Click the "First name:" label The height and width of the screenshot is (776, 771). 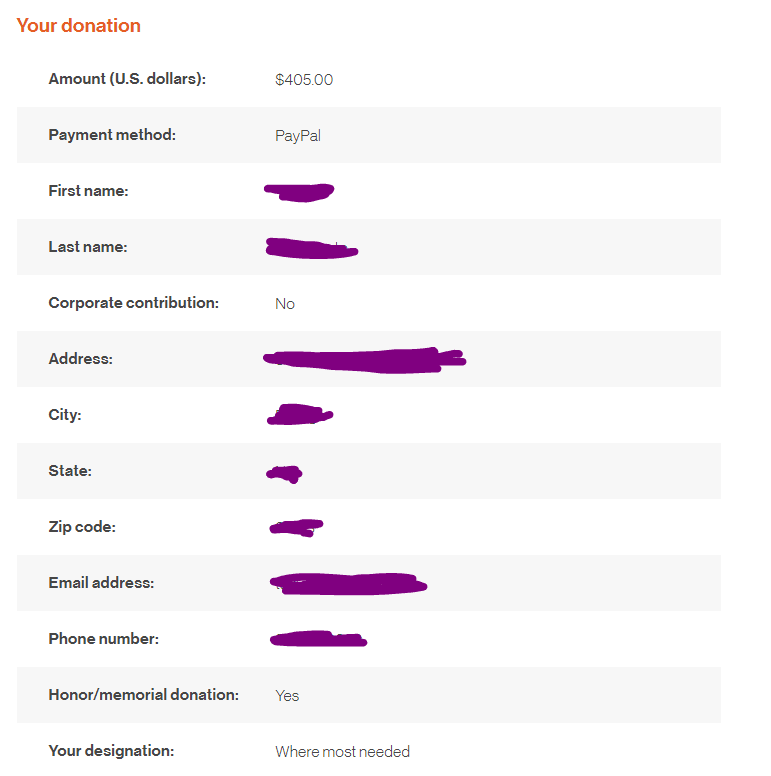tap(88, 191)
